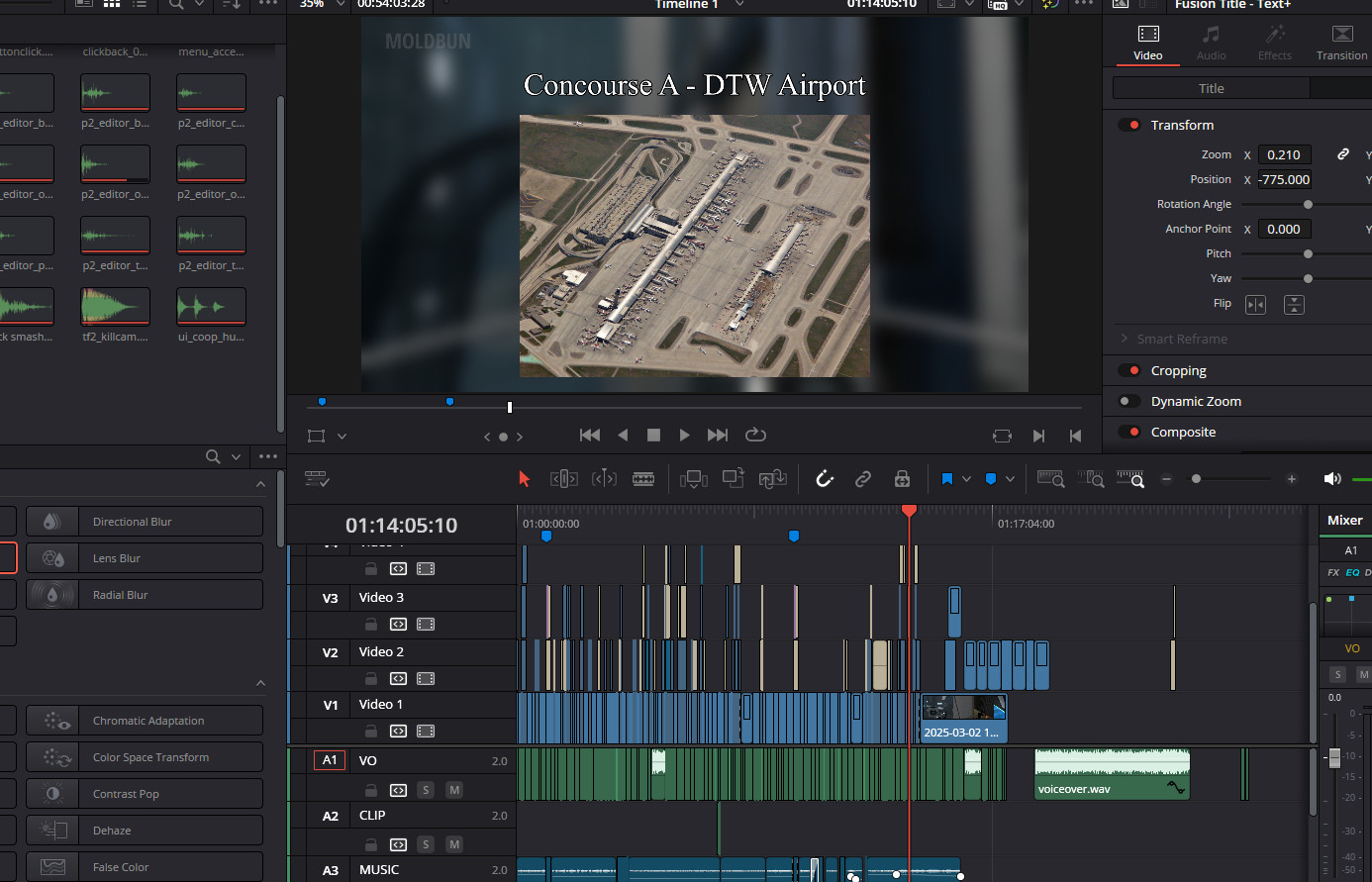
Task: Click Match Frame icon under viewer
Action: (1002, 436)
